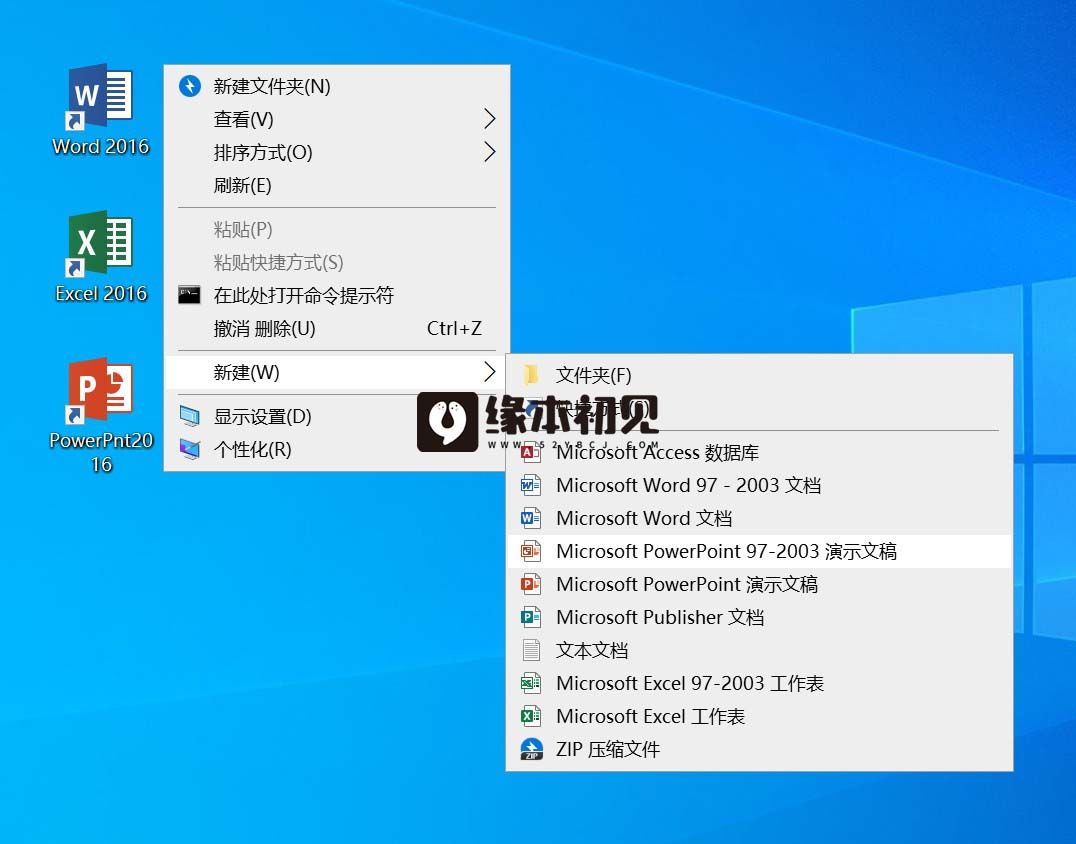Screen dimensions: 1076x844
Task: Select the 新建(W) menu entry
Action: (x=337, y=372)
